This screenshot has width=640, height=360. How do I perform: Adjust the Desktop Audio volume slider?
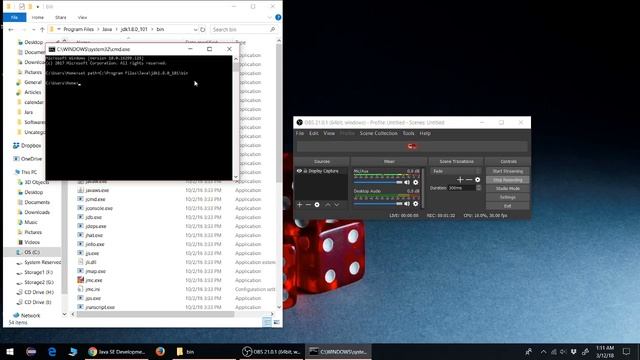tap(378, 203)
